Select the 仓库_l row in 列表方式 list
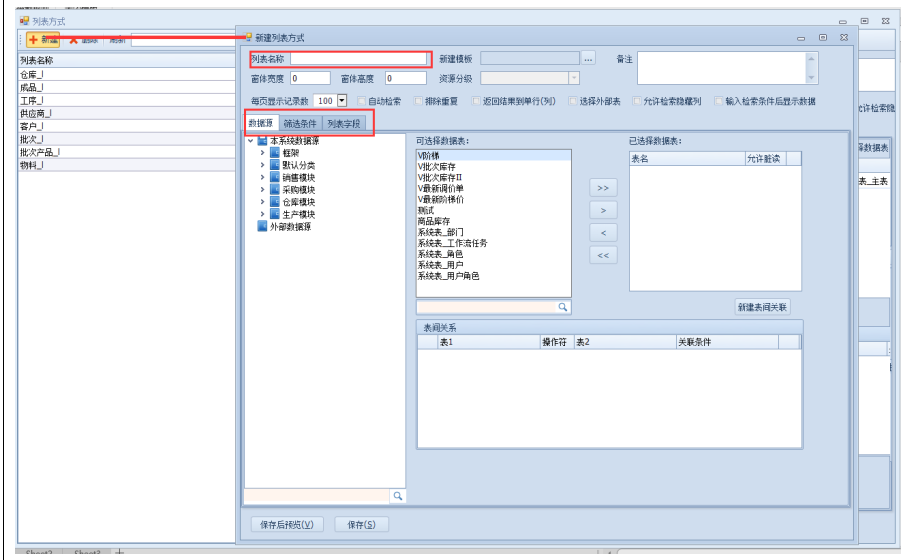The image size is (910, 560). coord(127,74)
